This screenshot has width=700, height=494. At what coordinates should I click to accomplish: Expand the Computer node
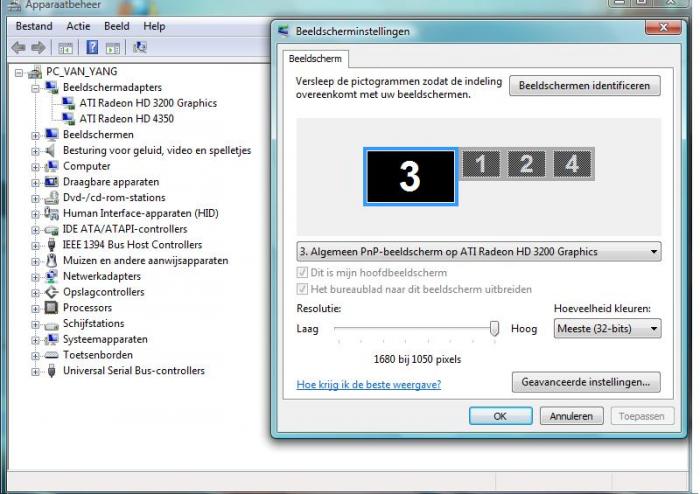(x=35, y=167)
